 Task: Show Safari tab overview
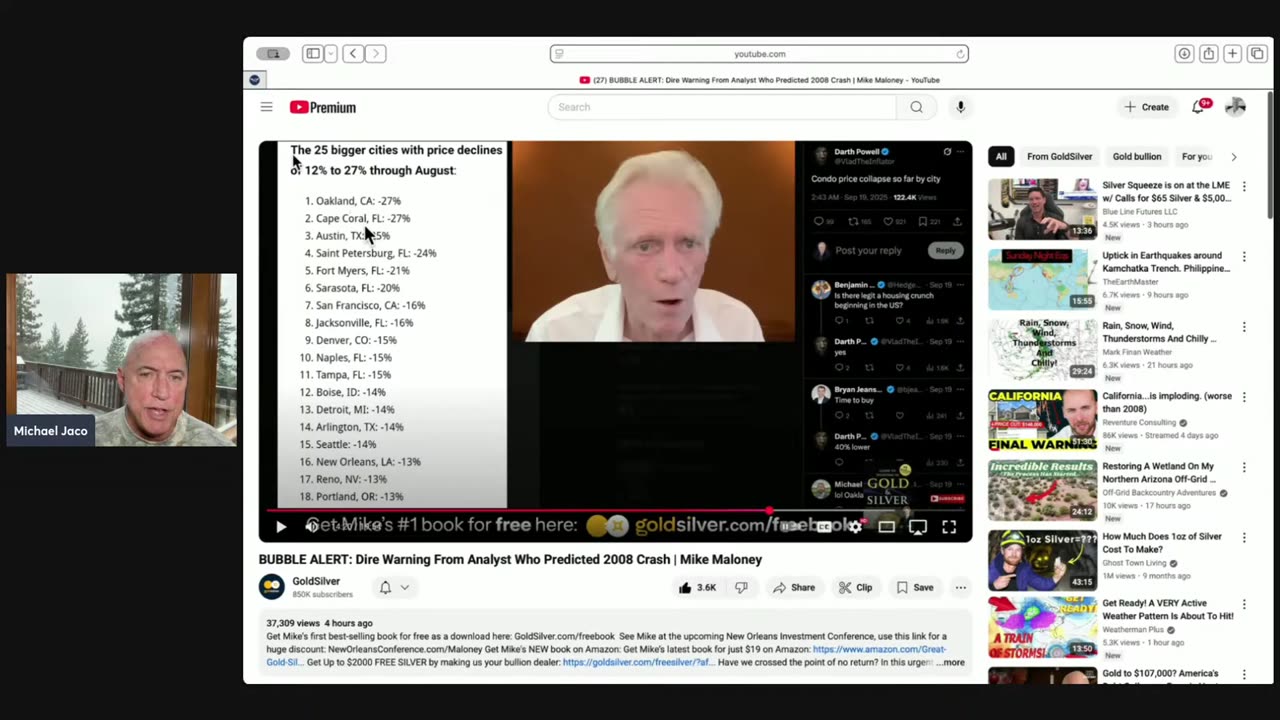[x=1256, y=54]
